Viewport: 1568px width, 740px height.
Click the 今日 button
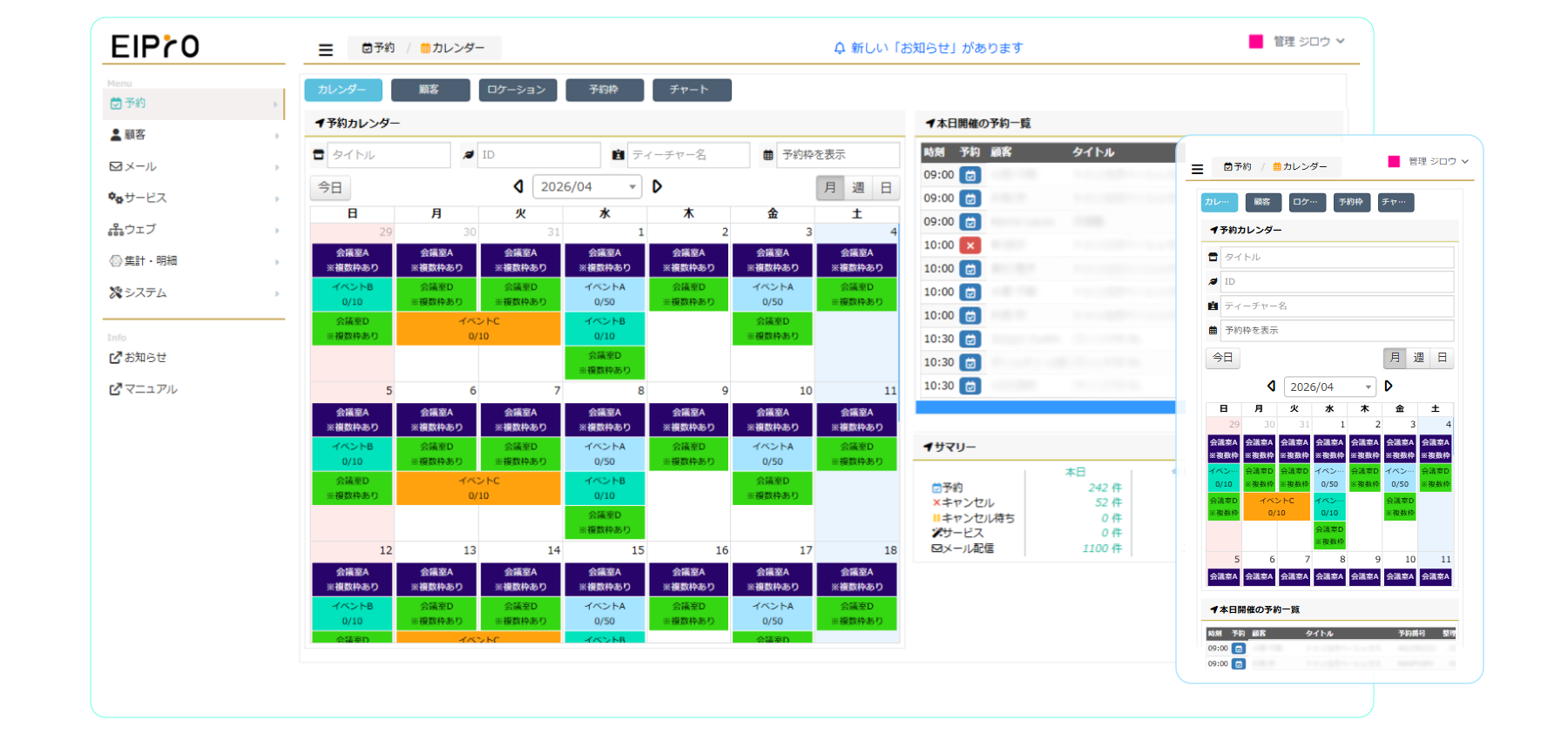coord(330,187)
